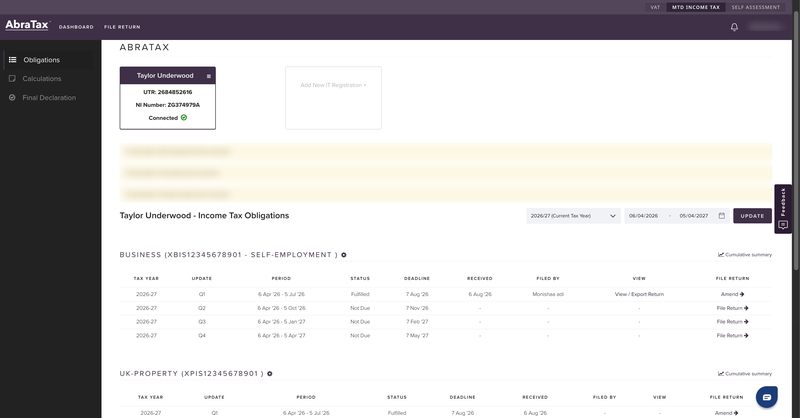Open Taylor Underwood card menu icon
Viewport: 800px width, 418px height.
point(209,76)
